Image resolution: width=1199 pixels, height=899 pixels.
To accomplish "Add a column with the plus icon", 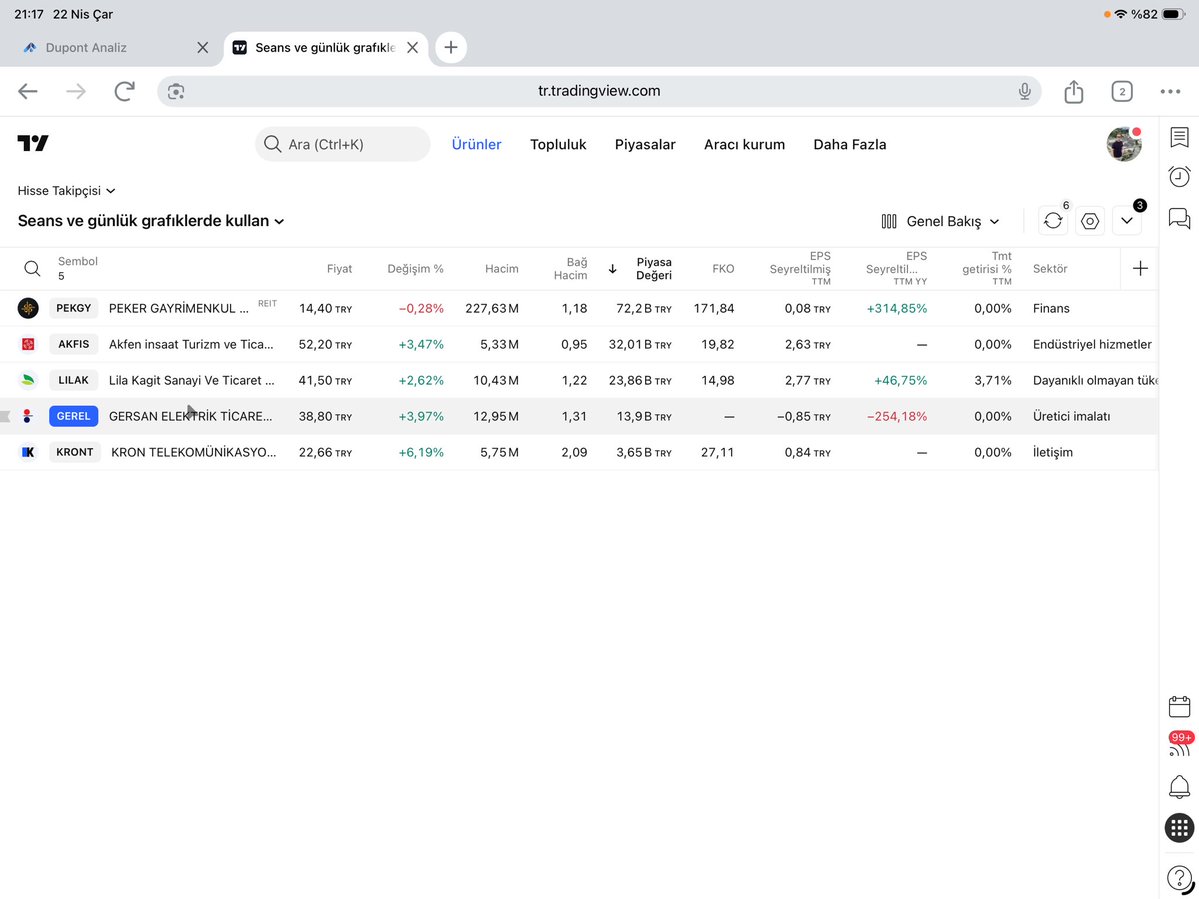I will click(x=1139, y=268).
